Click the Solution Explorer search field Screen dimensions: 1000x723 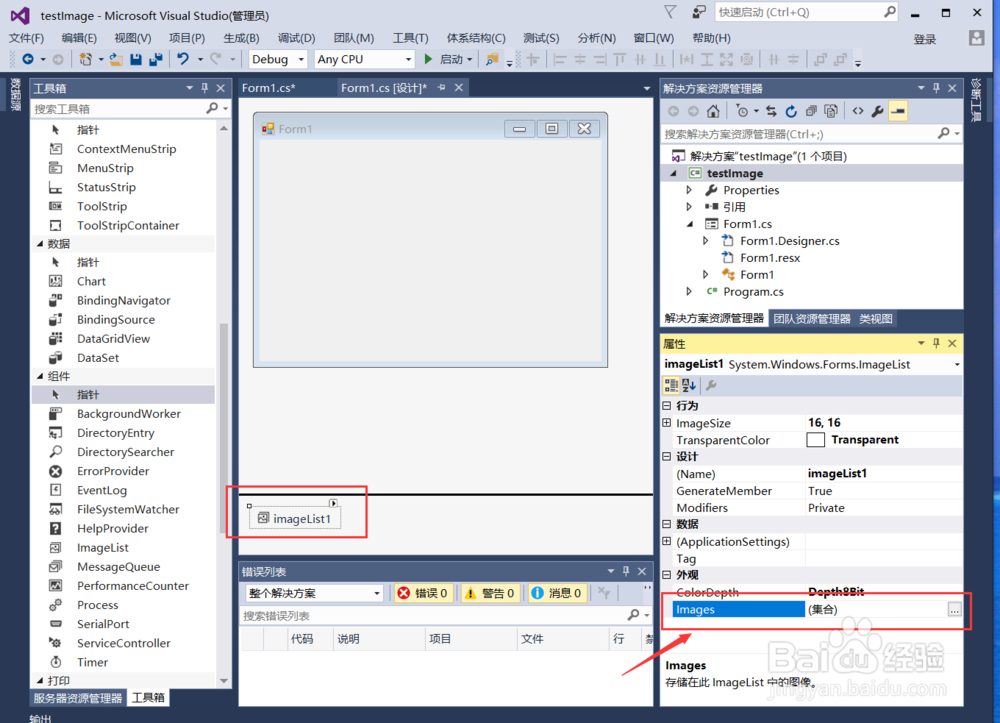tap(800, 134)
